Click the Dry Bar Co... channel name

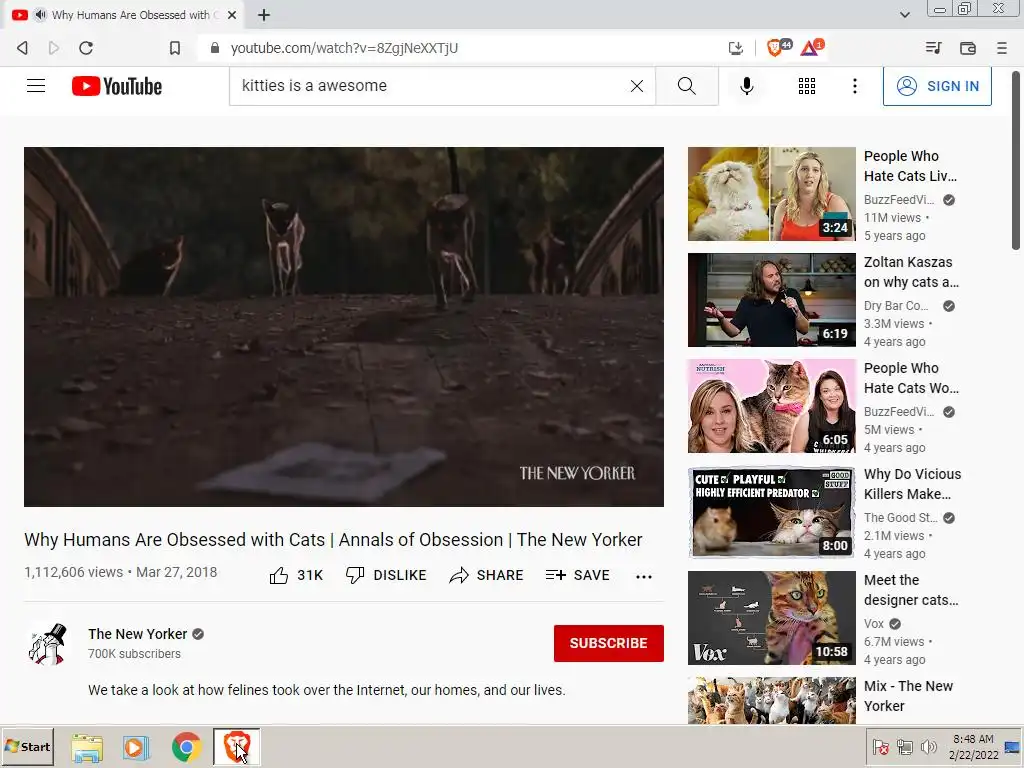coord(896,306)
